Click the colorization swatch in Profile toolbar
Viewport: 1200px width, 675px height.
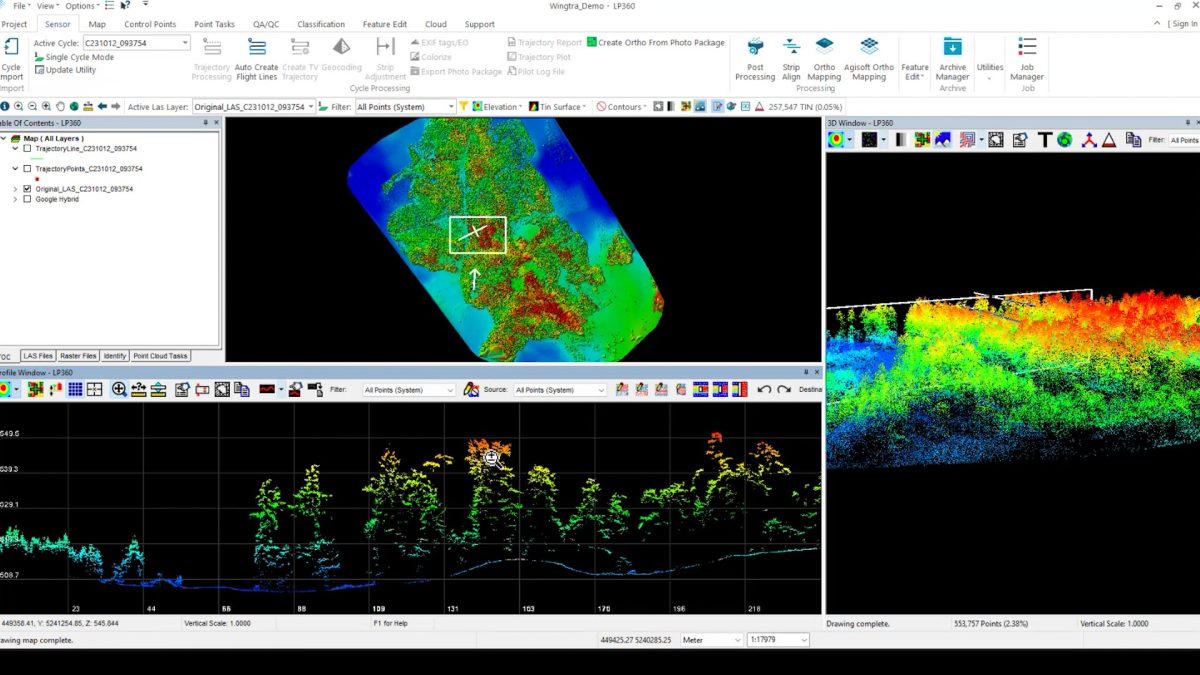(x=266, y=389)
